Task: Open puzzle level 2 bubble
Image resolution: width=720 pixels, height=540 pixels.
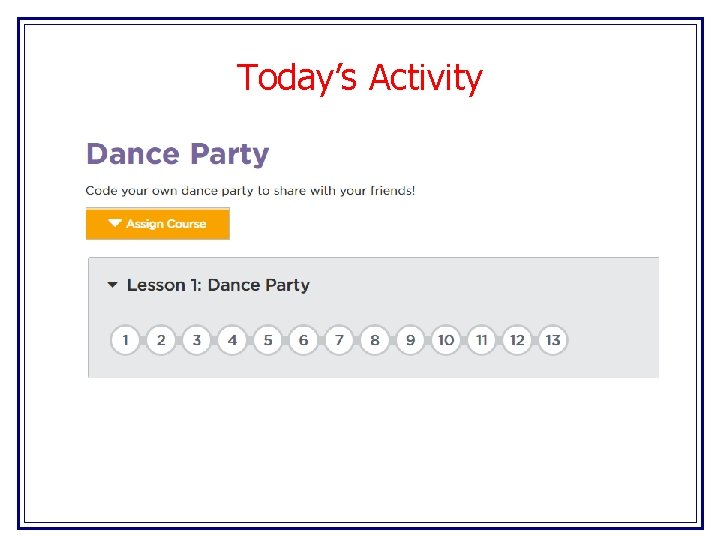Action: tap(161, 340)
